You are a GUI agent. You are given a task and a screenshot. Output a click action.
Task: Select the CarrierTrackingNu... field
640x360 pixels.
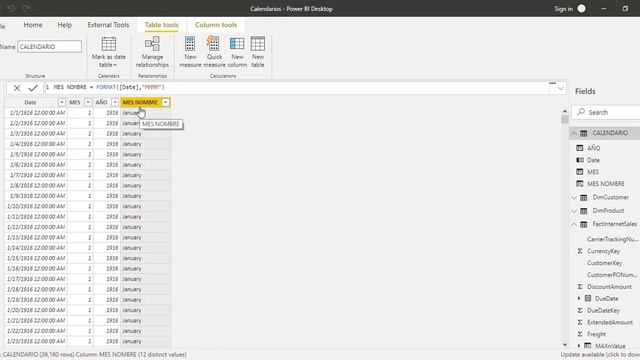coord(612,239)
